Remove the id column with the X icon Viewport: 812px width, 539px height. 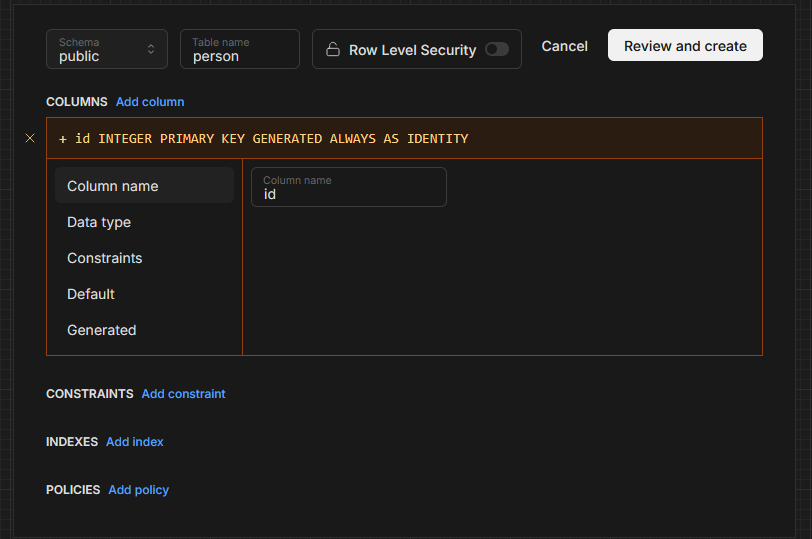point(30,138)
